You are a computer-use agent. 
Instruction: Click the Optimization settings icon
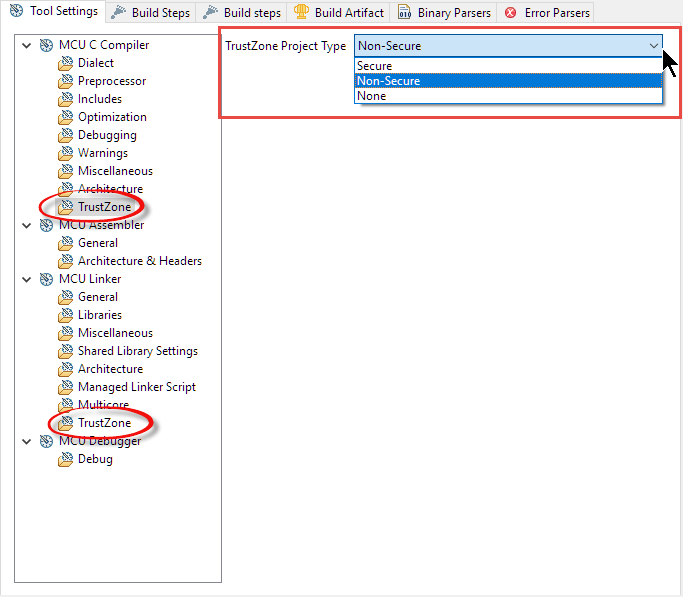tap(66, 117)
